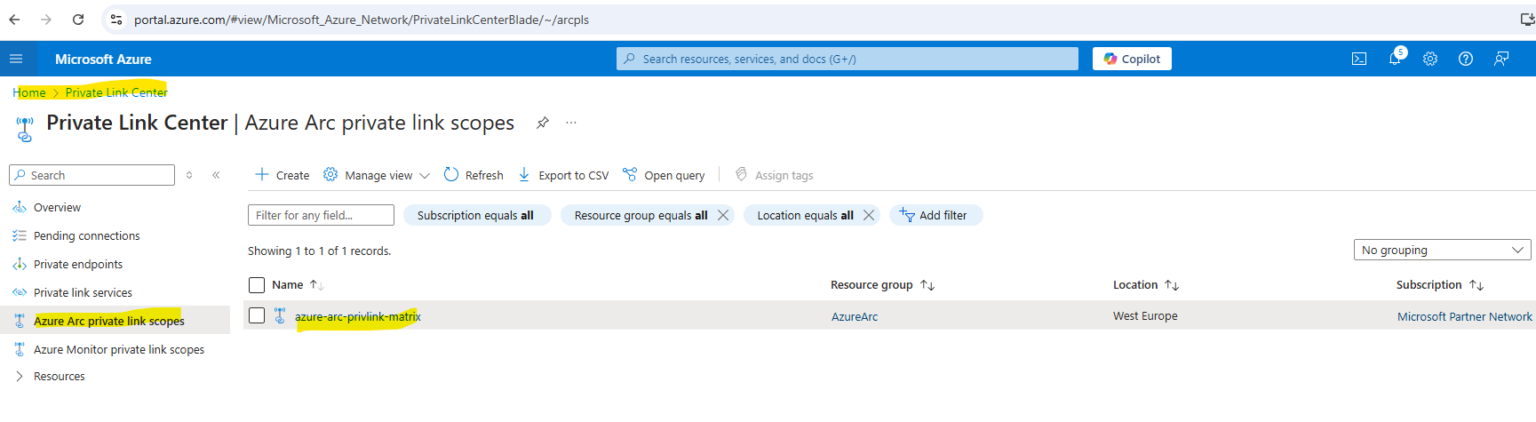Open the notifications bell

(1395, 59)
